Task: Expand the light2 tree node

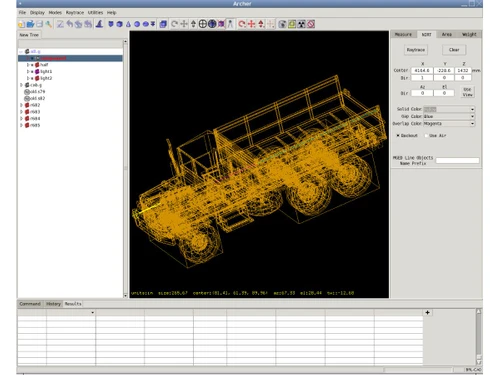Action: pos(28,78)
